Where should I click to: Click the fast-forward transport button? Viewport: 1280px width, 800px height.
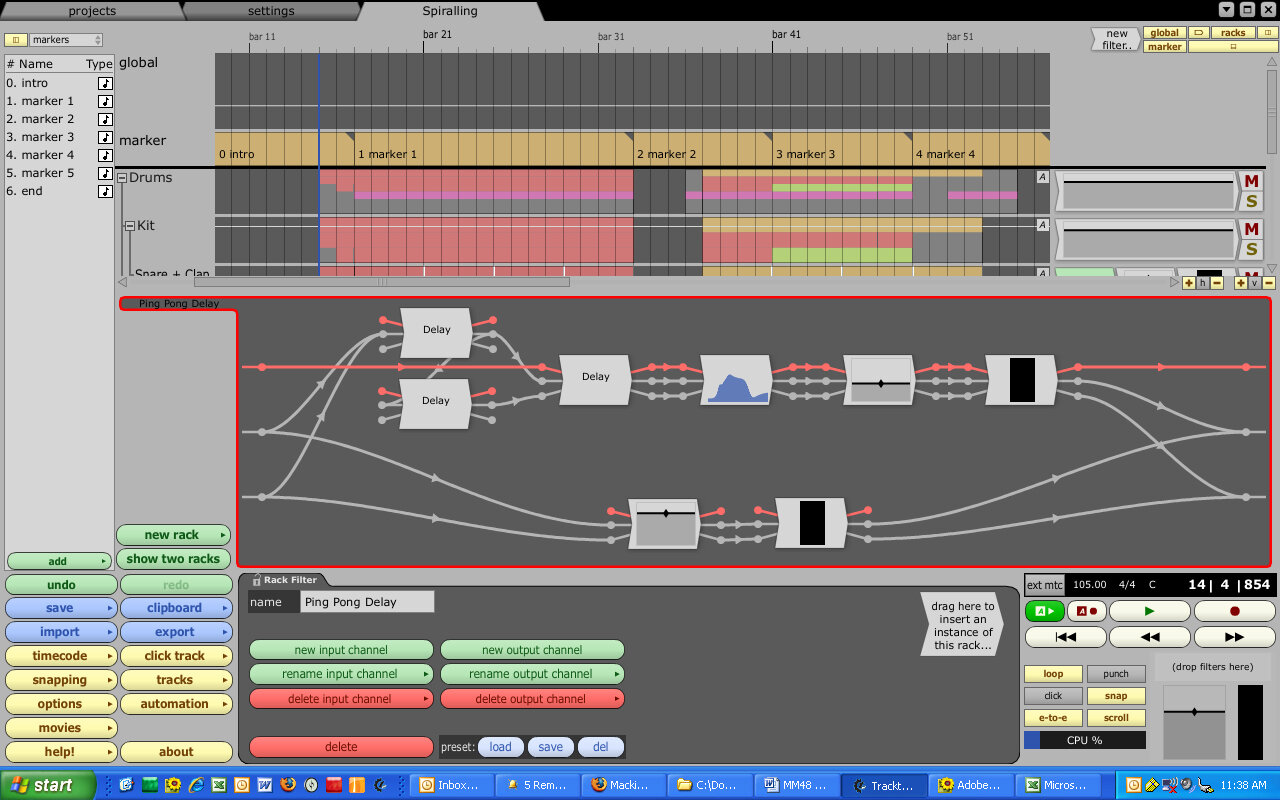pos(1234,637)
